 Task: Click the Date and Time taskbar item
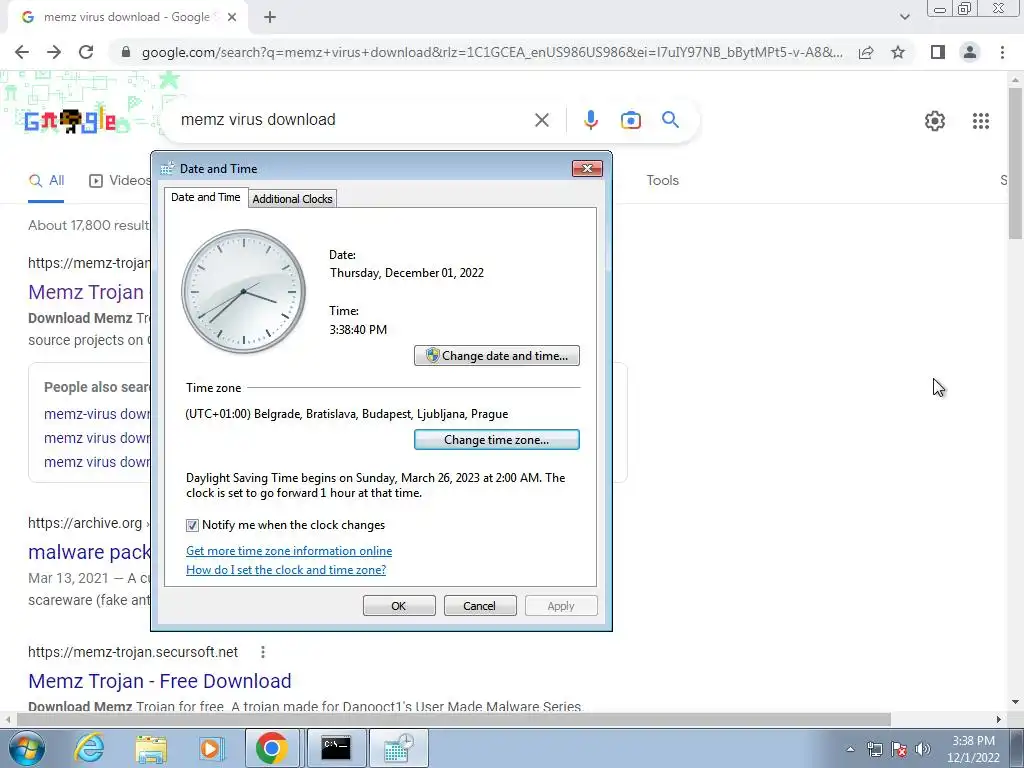tap(399, 748)
